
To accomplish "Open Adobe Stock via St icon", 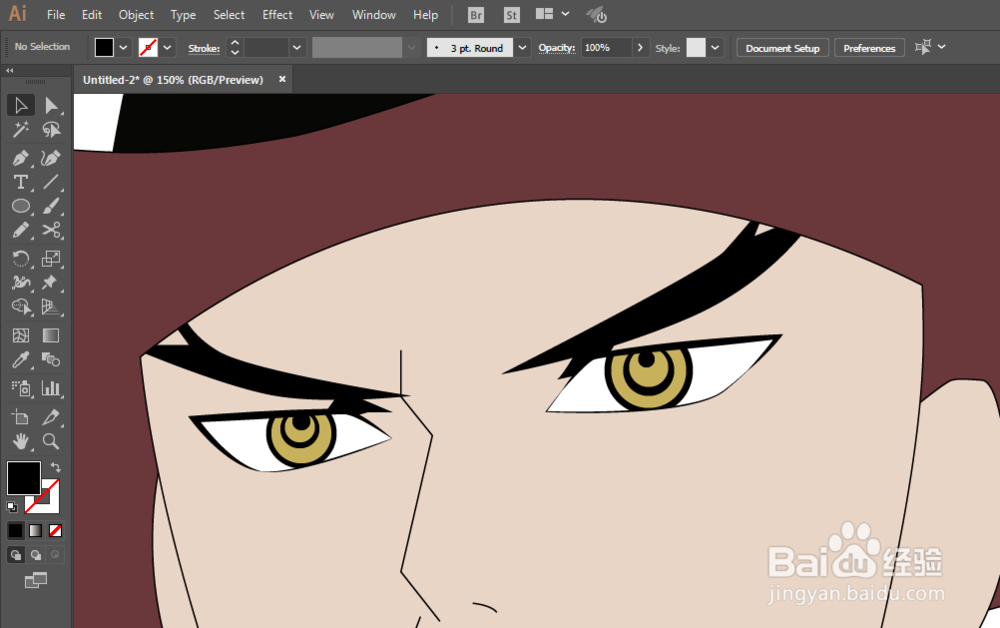I will [x=511, y=15].
